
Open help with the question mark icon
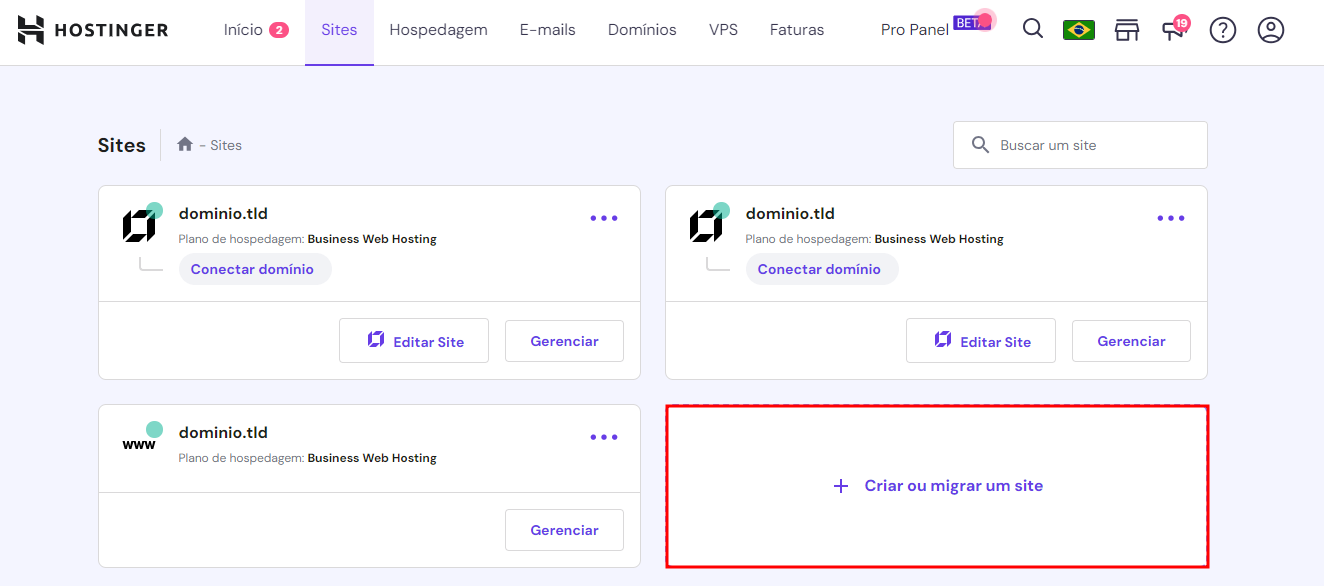click(x=1222, y=30)
